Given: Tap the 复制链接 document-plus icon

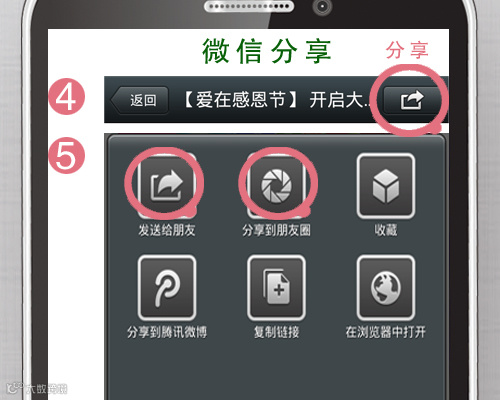Looking at the screenshot, I should click(276, 288).
